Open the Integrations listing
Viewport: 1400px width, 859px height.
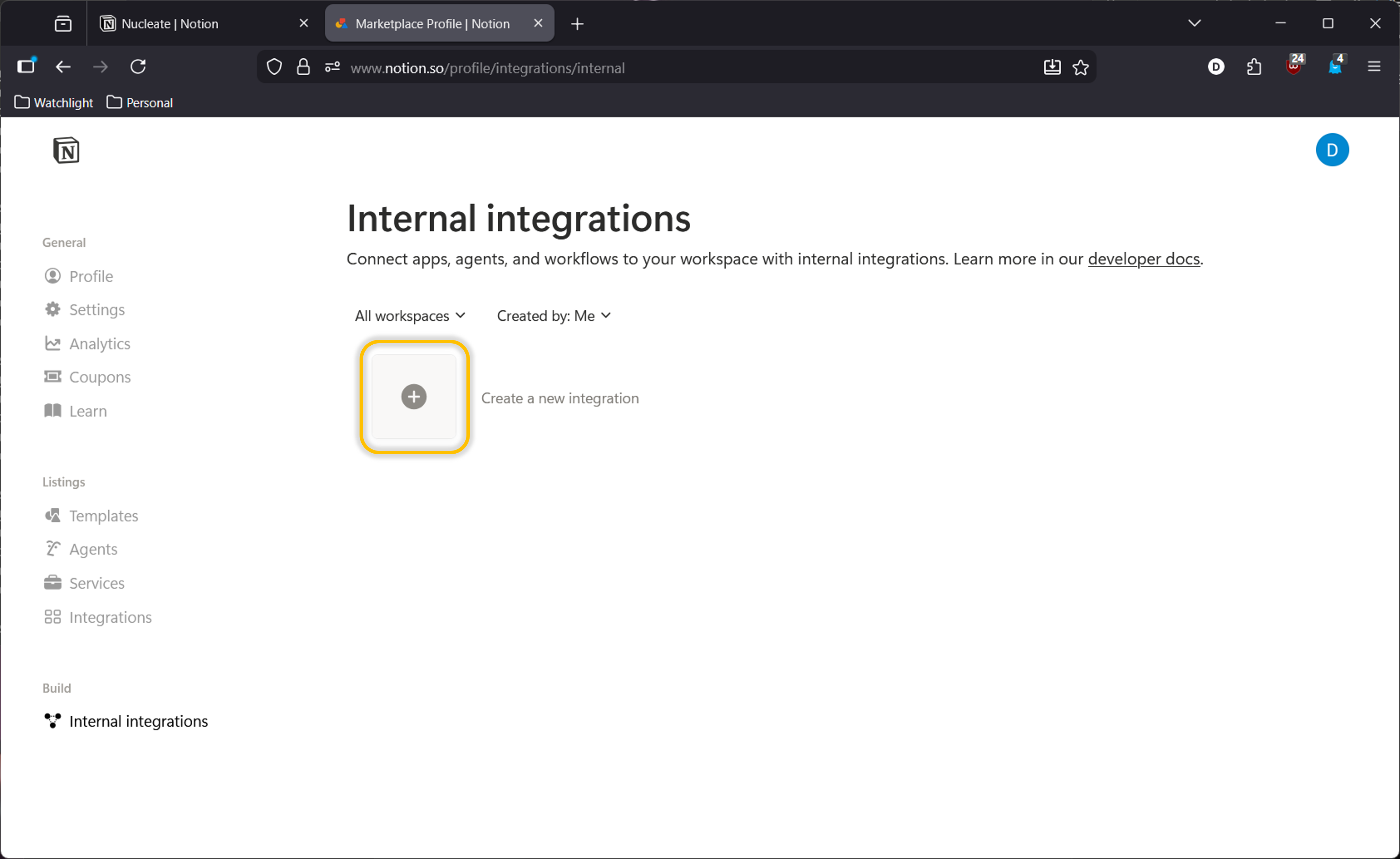[x=110, y=617]
